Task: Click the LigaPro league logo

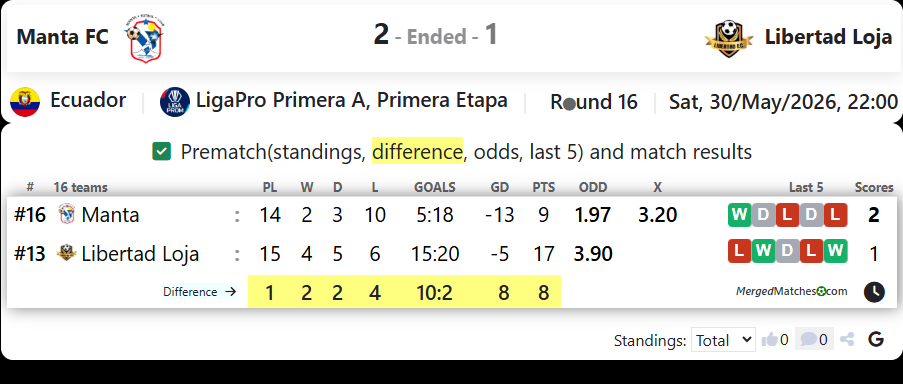Action: pyautogui.click(x=175, y=102)
